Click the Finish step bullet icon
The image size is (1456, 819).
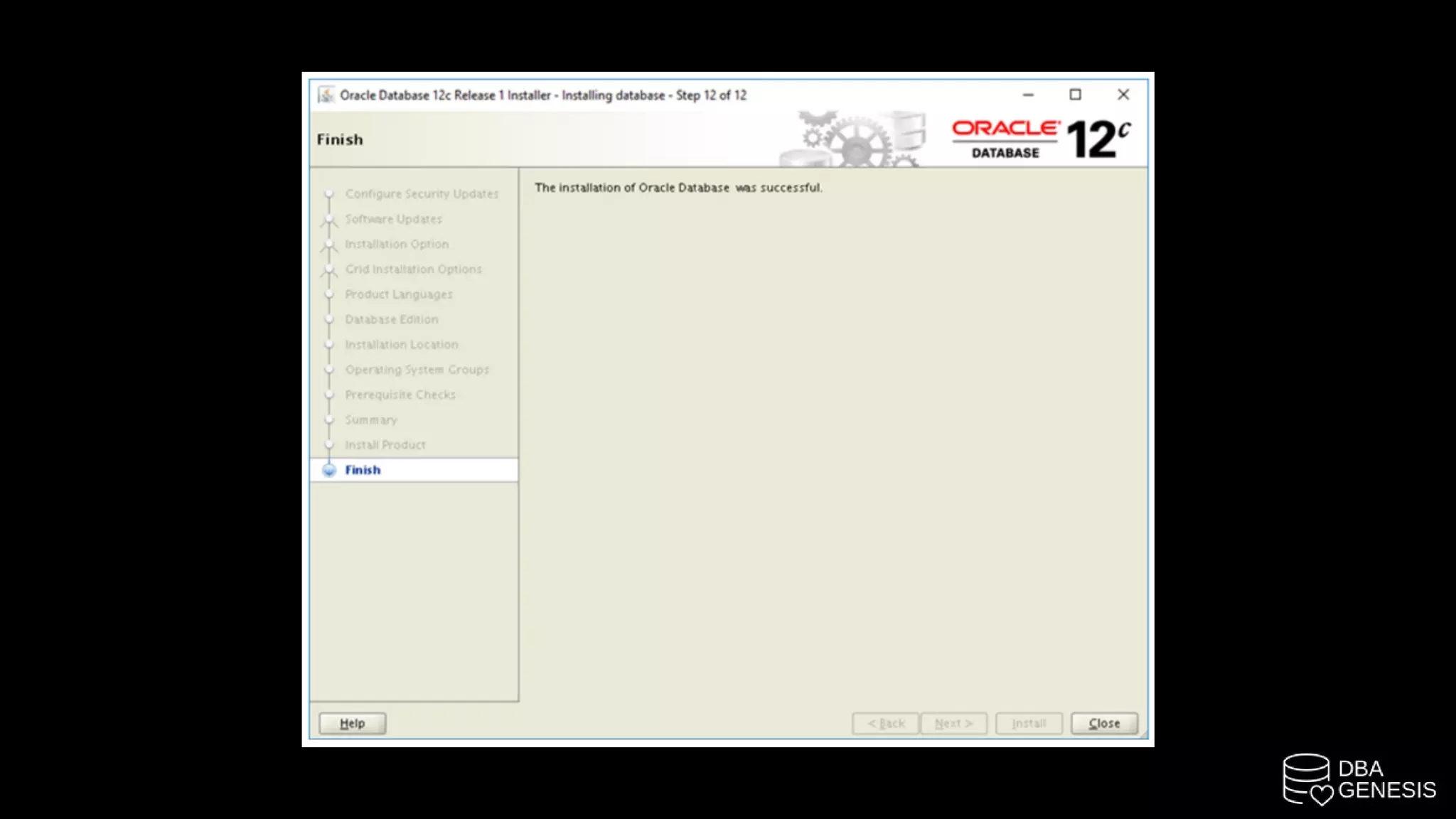tap(329, 470)
